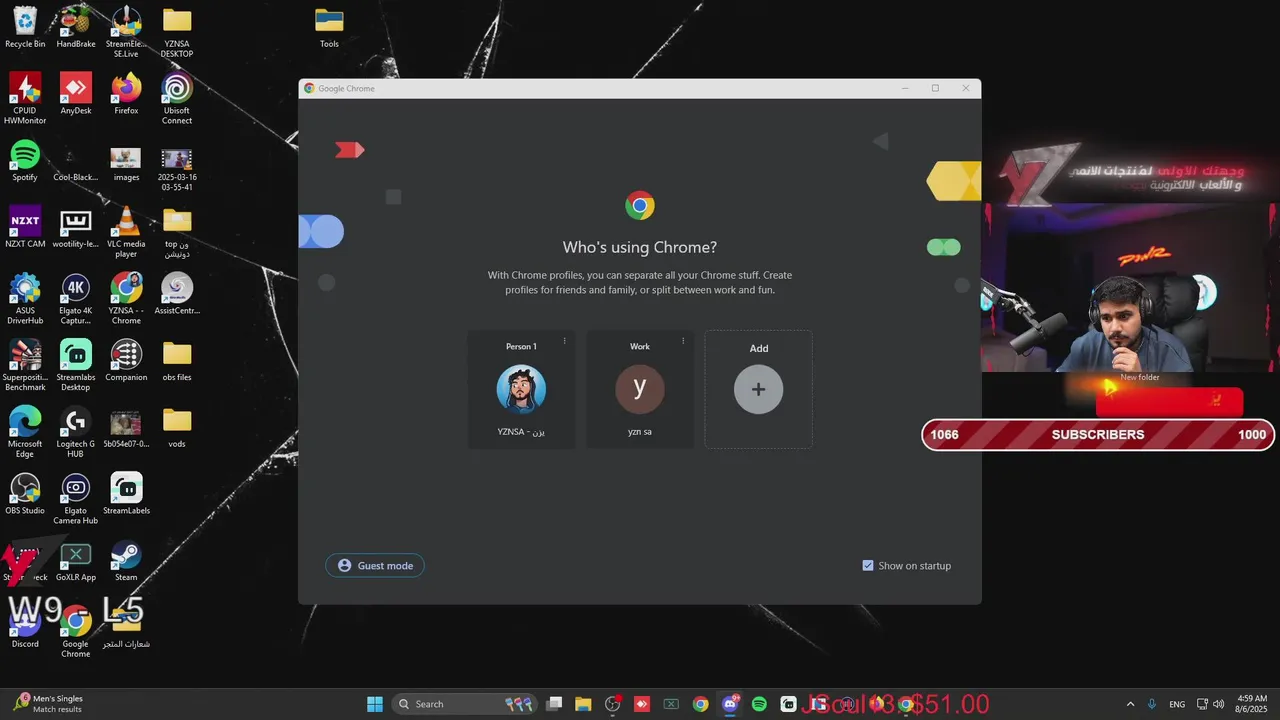Open YZNSA DESKTOP folder
Viewport: 1280px width, 720px height.
177,31
